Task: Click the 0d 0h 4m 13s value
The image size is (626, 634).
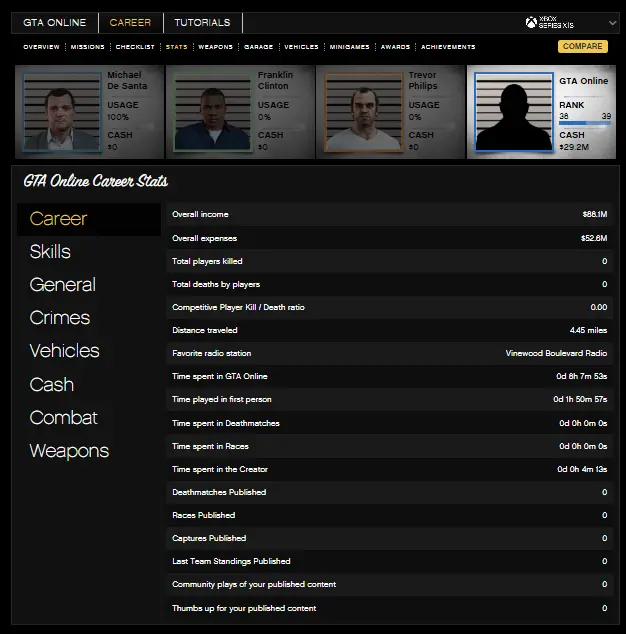Action: [x=582, y=469]
